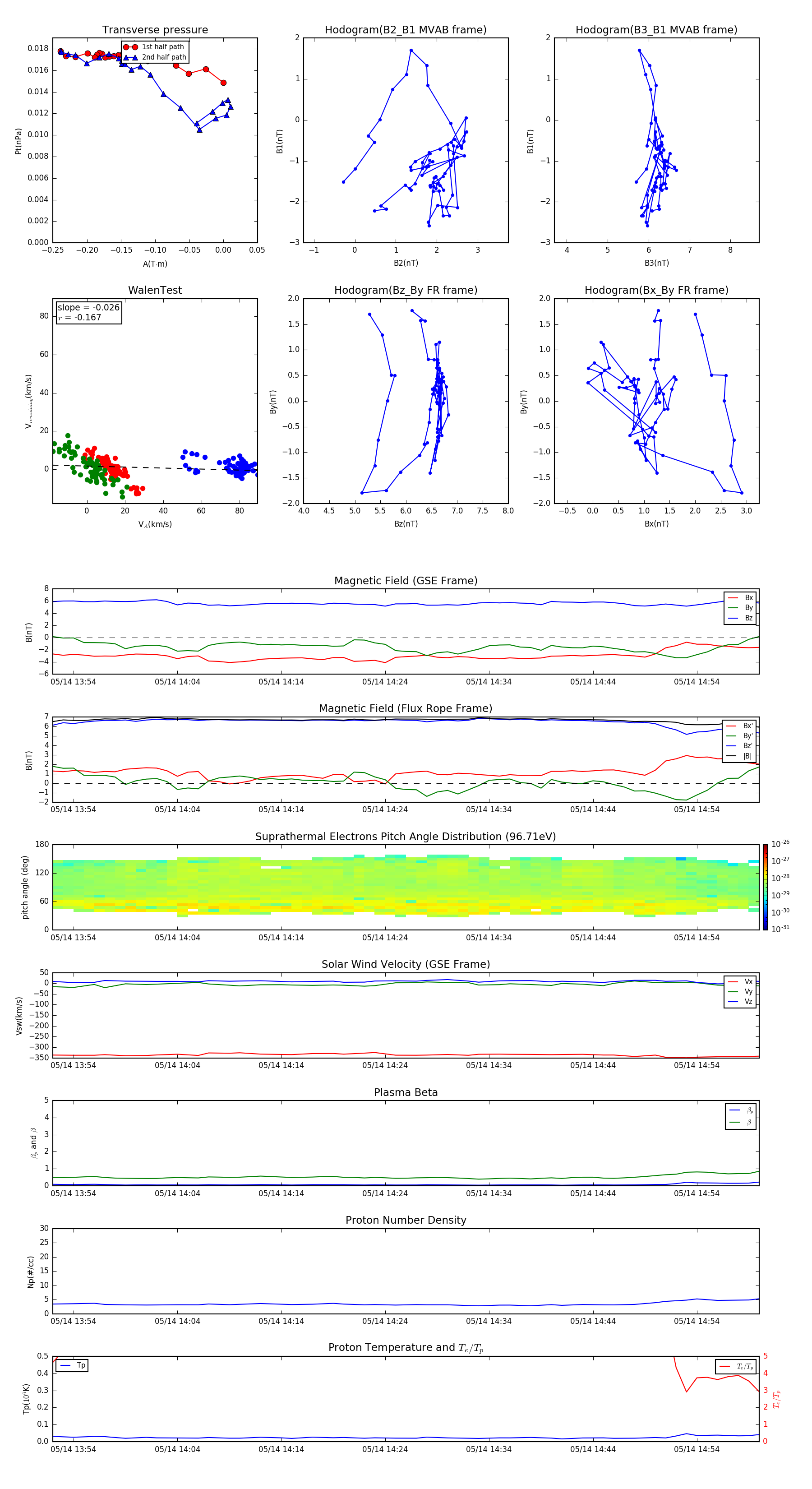Click "05/14 14:54" tick under Proton Number Density plot
The width and height of the screenshot is (812, 1489).
(x=697, y=1321)
